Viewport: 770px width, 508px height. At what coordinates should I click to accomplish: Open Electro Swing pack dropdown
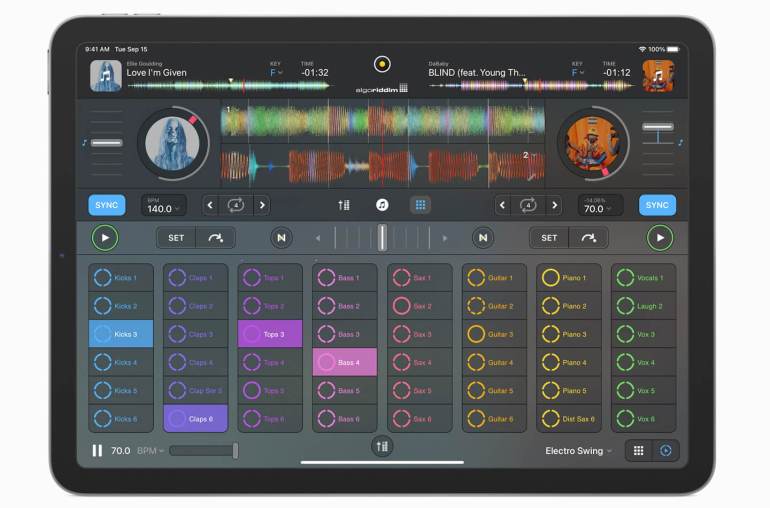coord(578,451)
